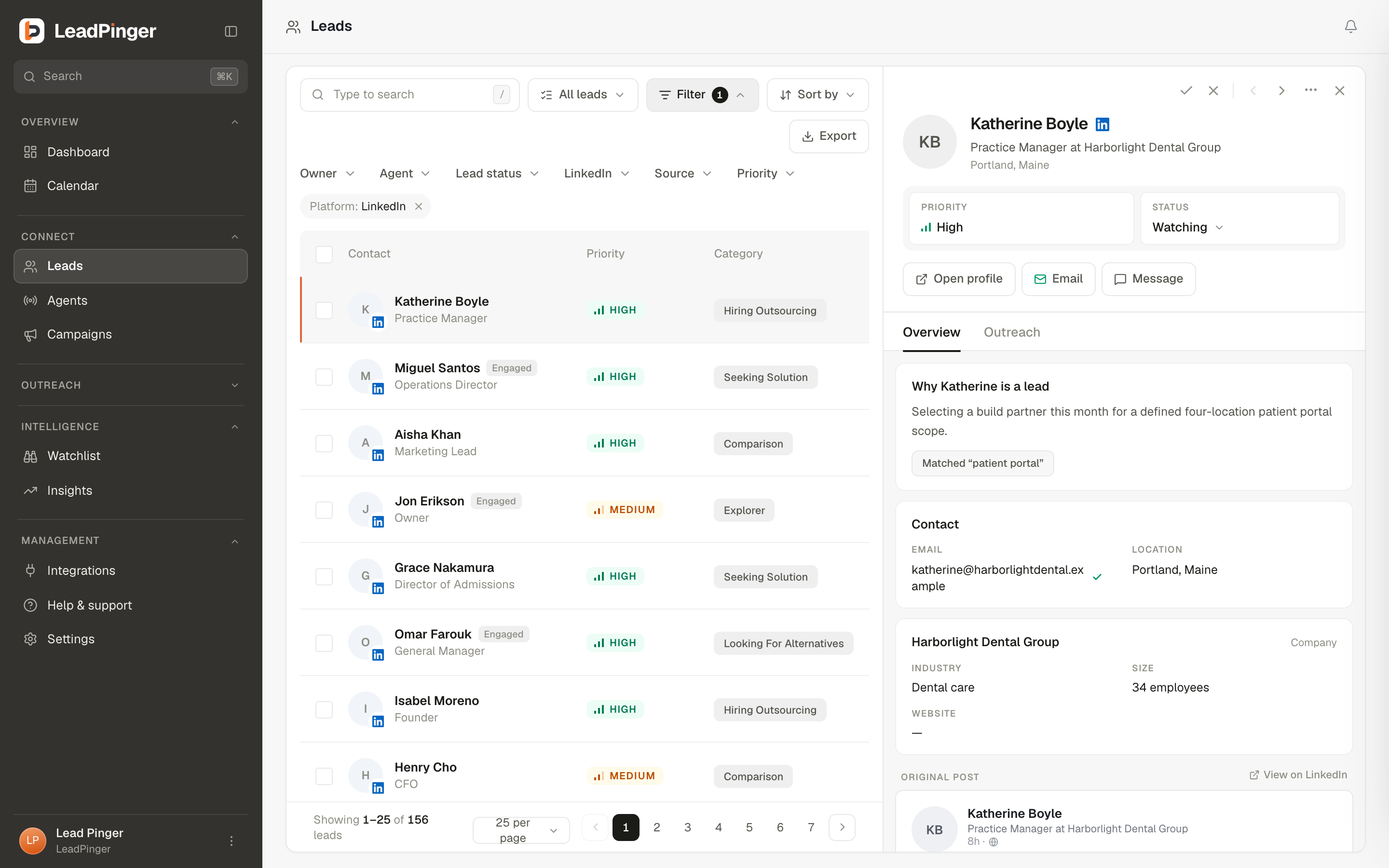Viewport: 1389px width, 868px height.
Task: Dismiss lead with X icon beside checkmark
Action: [1213, 91]
